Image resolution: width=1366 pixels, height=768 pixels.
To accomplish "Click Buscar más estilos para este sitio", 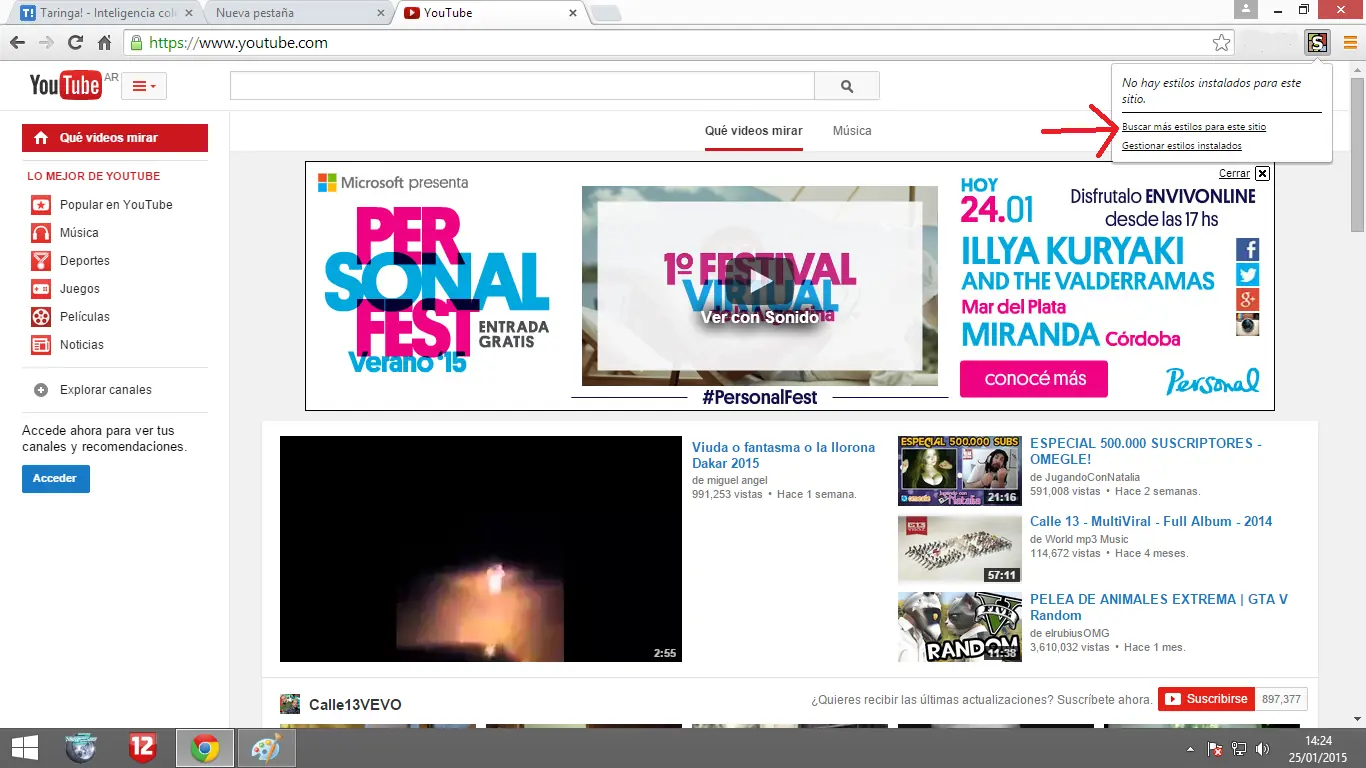I will pos(1194,127).
